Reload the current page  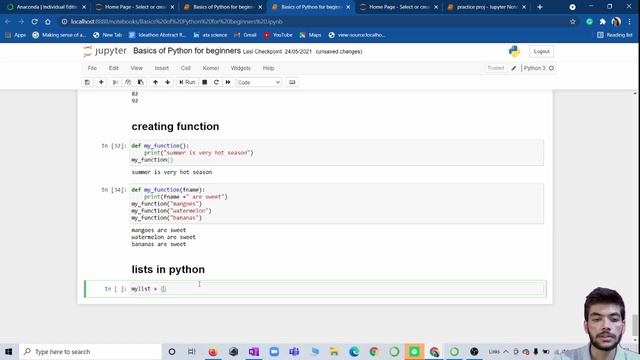(x=35, y=22)
